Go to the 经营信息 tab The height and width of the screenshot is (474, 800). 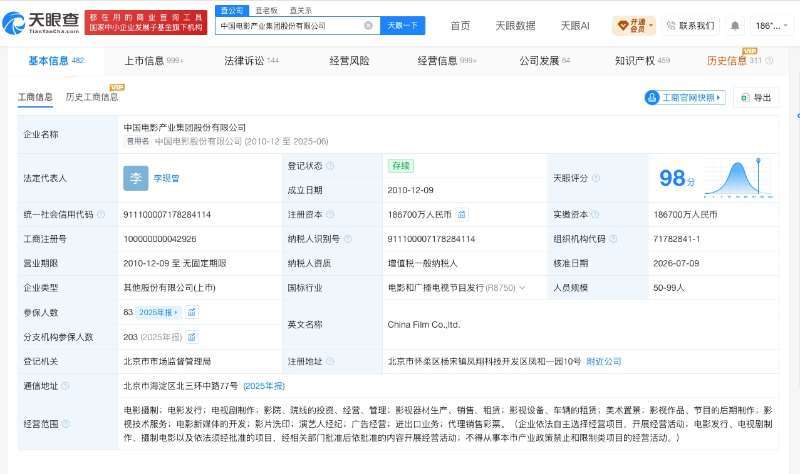pos(447,61)
